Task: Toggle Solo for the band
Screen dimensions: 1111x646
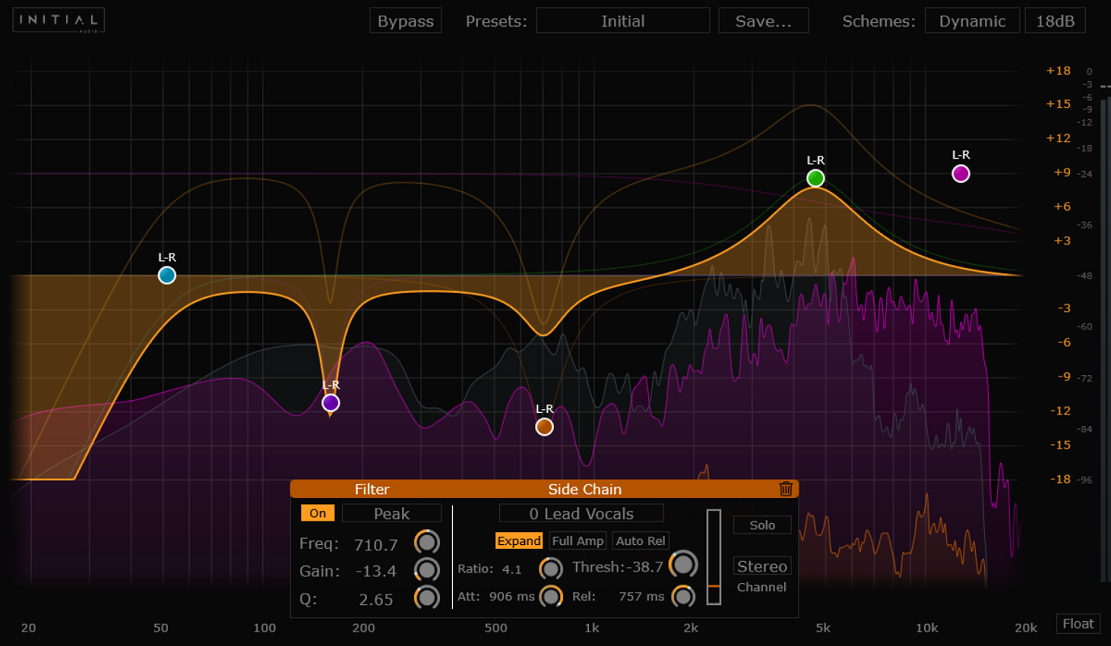Action: click(x=762, y=525)
